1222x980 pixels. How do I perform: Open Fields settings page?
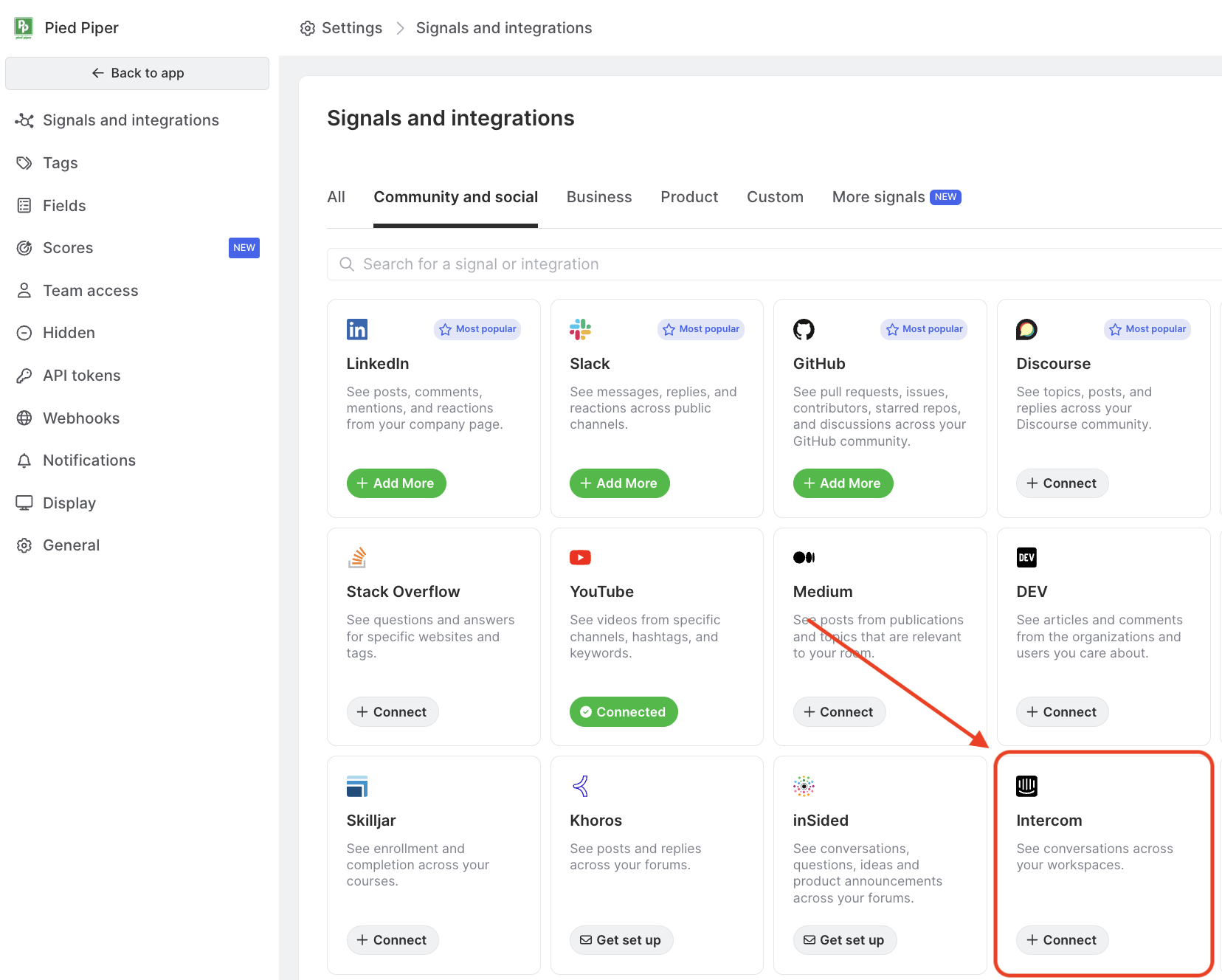coord(64,206)
